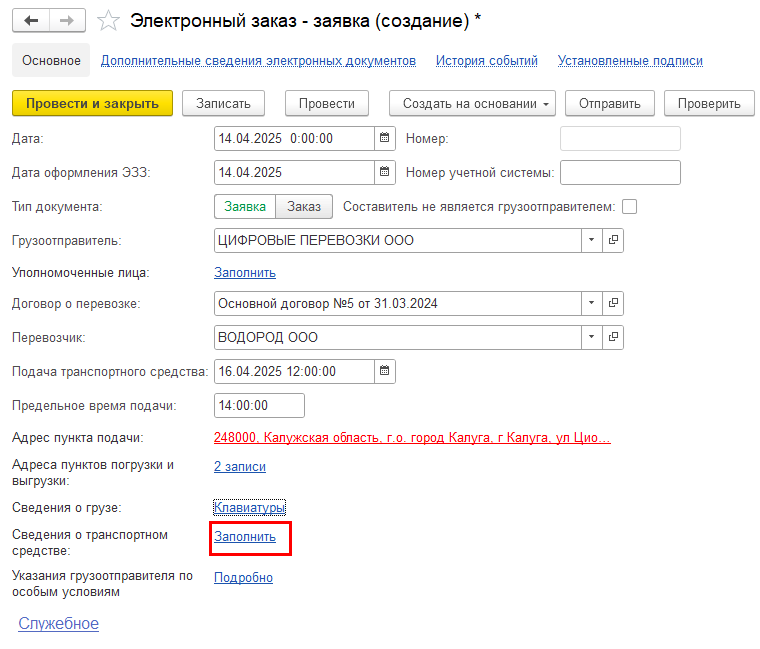
Task: Click the Предельное время подачи field
Action: click(259, 405)
